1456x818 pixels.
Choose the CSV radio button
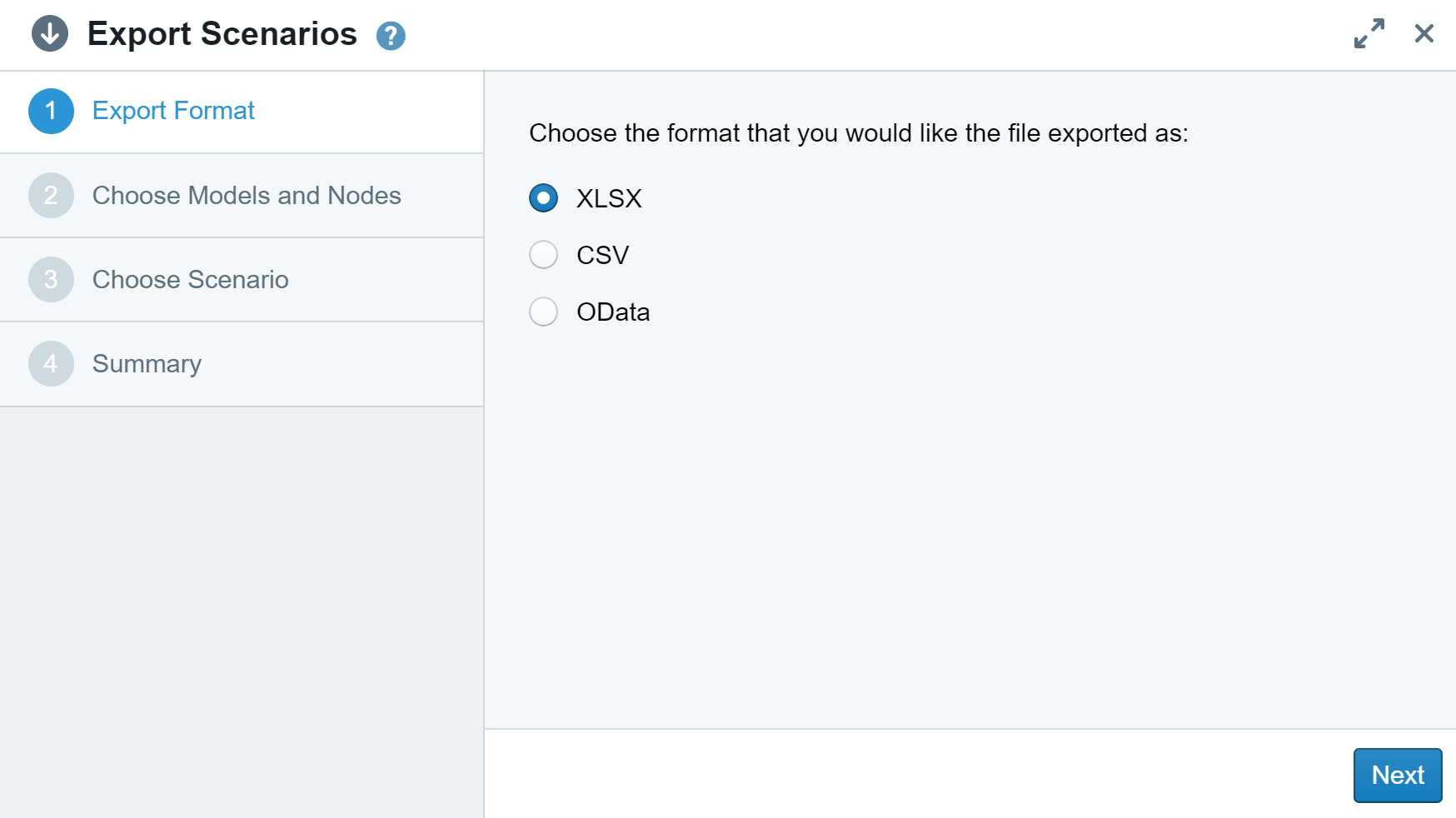click(x=544, y=255)
